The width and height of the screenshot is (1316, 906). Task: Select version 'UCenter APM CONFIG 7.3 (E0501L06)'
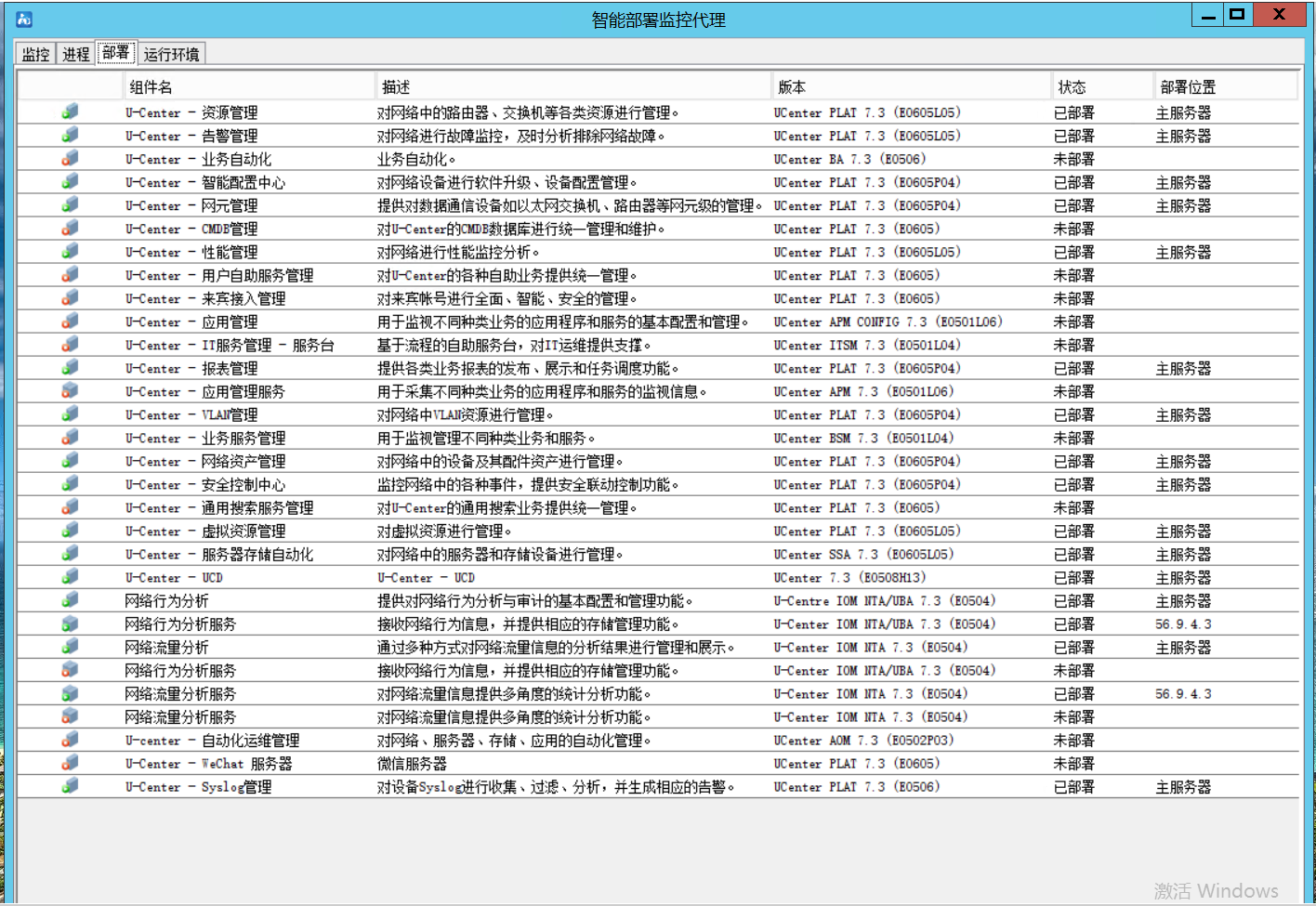coord(888,322)
